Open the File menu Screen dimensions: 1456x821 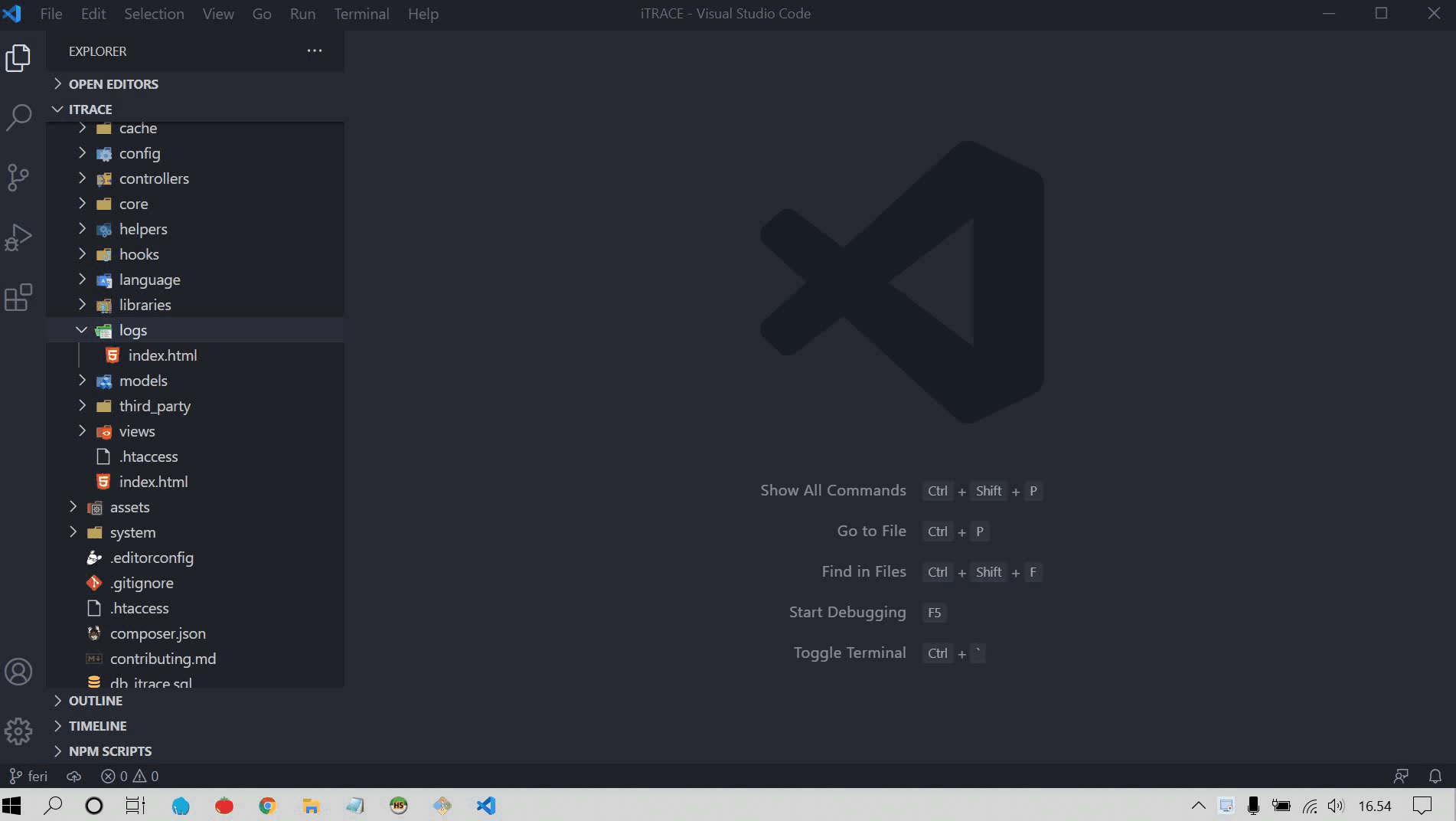coord(51,14)
